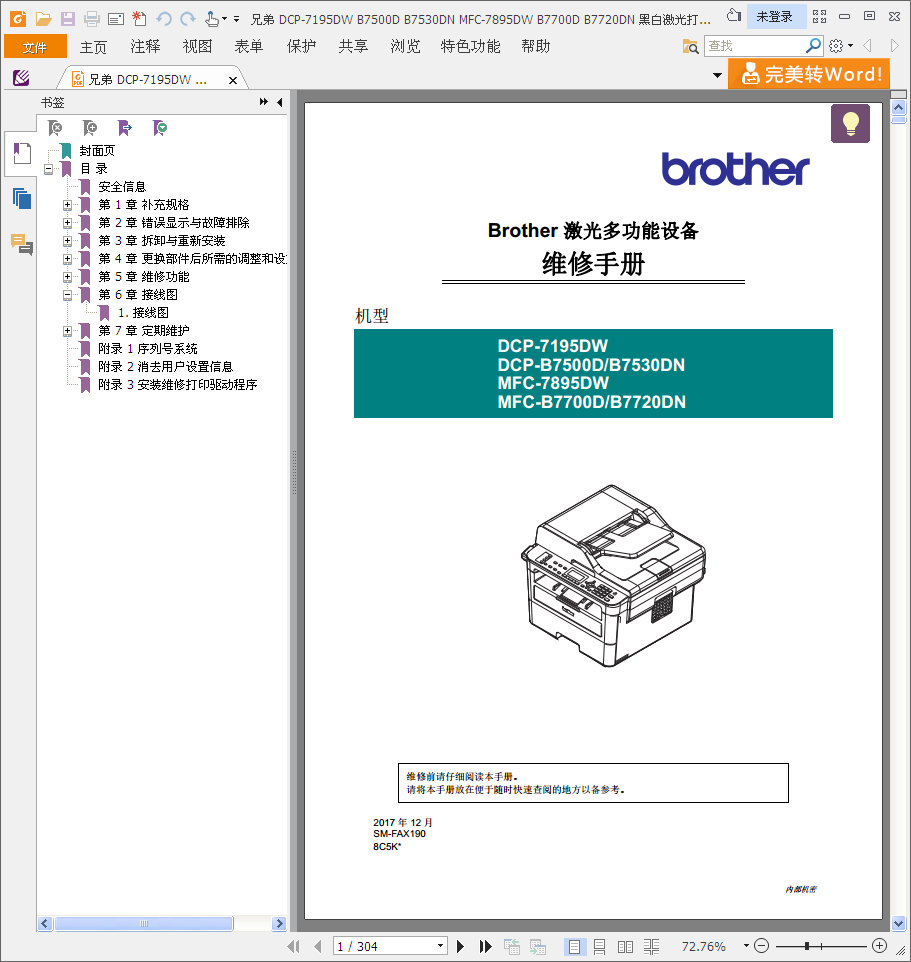Click the 完美转Word banner button

(809, 74)
